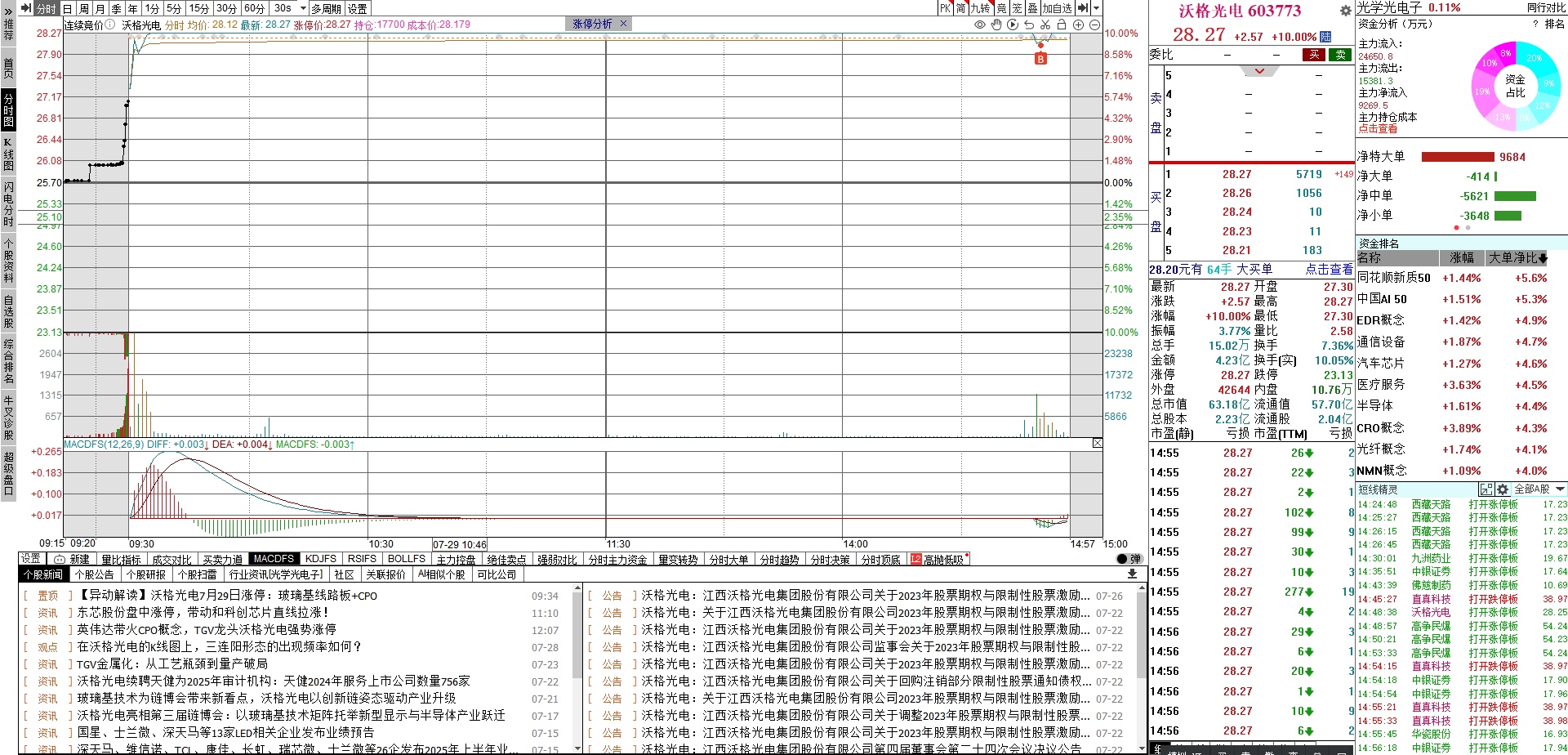Image resolution: width=1568 pixels, height=755 pixels.
Task: Open the 短线精灵 window icon
Action: tap(1486, 489)
